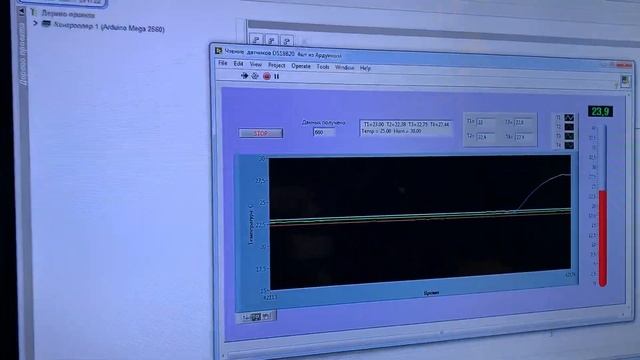Toggle the T4 plot legend sample
Image resolution: width=640 pixels, height=360 pixels.
[x=569, y=145]
